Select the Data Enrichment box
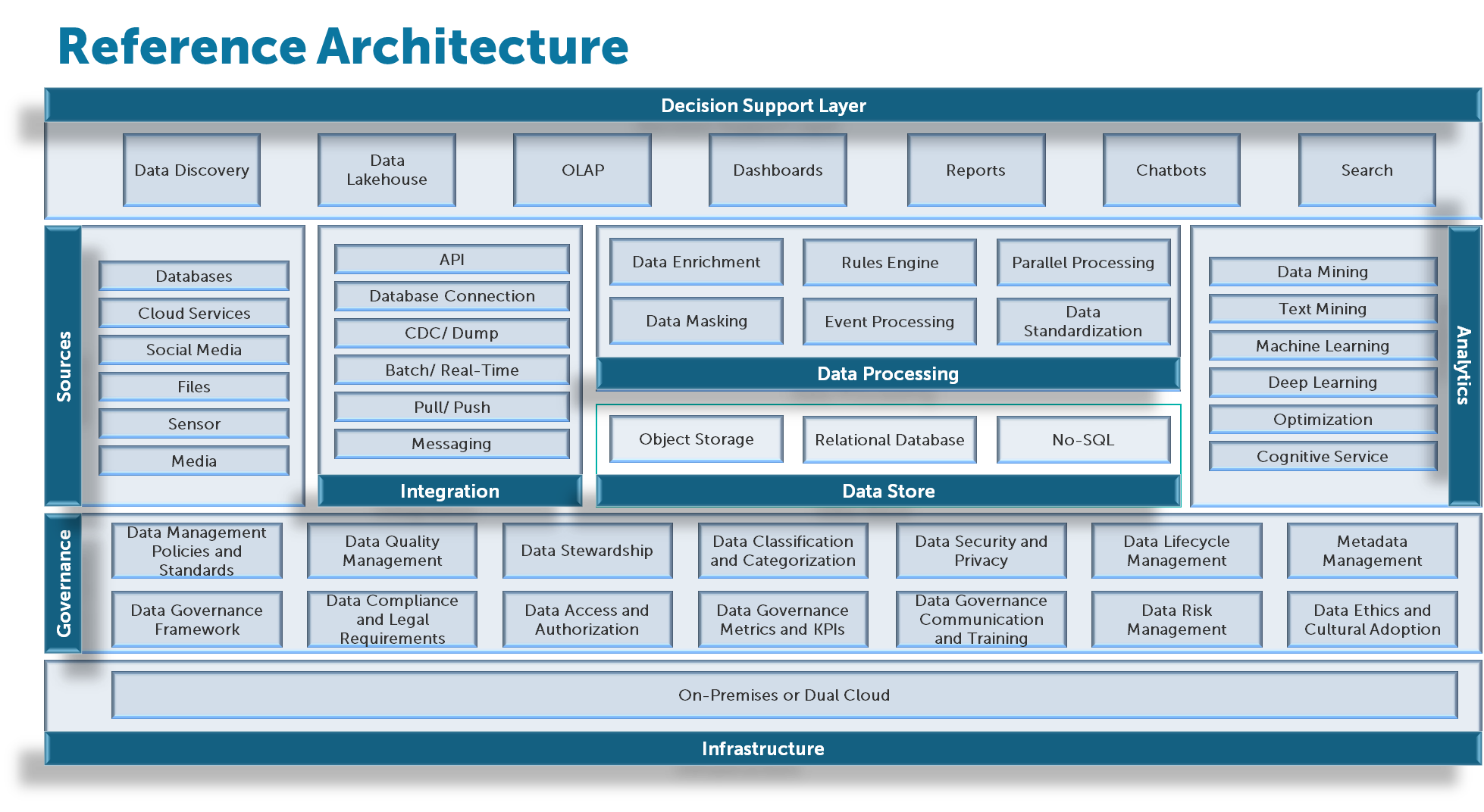The image size is (1484, 812). click(x=697, y=261)
